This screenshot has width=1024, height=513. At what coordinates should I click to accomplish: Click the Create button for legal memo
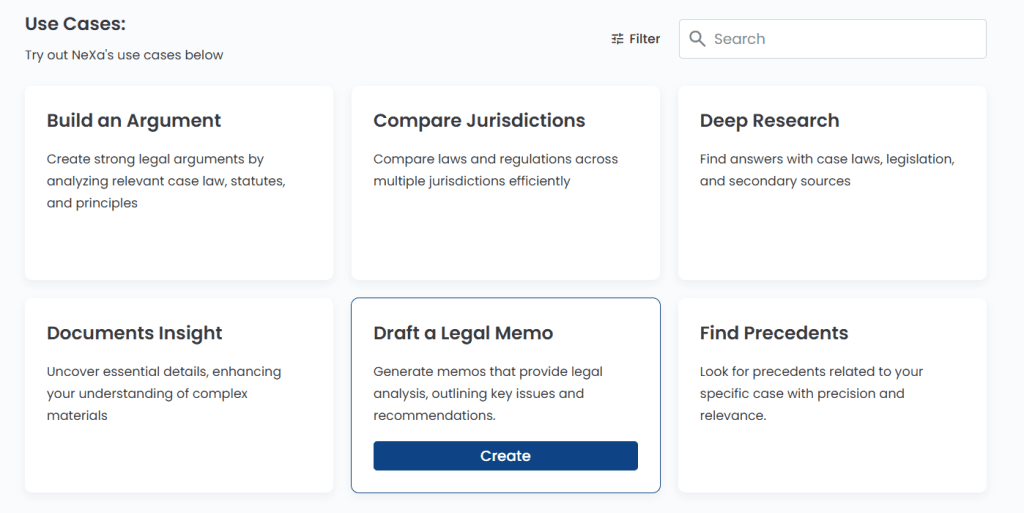[x=505, y=456]
